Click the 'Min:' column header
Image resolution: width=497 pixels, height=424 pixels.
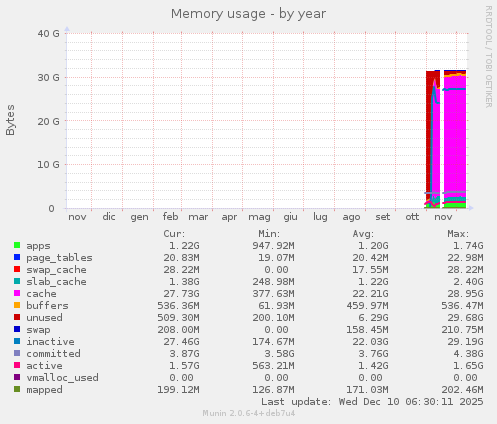pyautogui.click(x=269, y=234)
